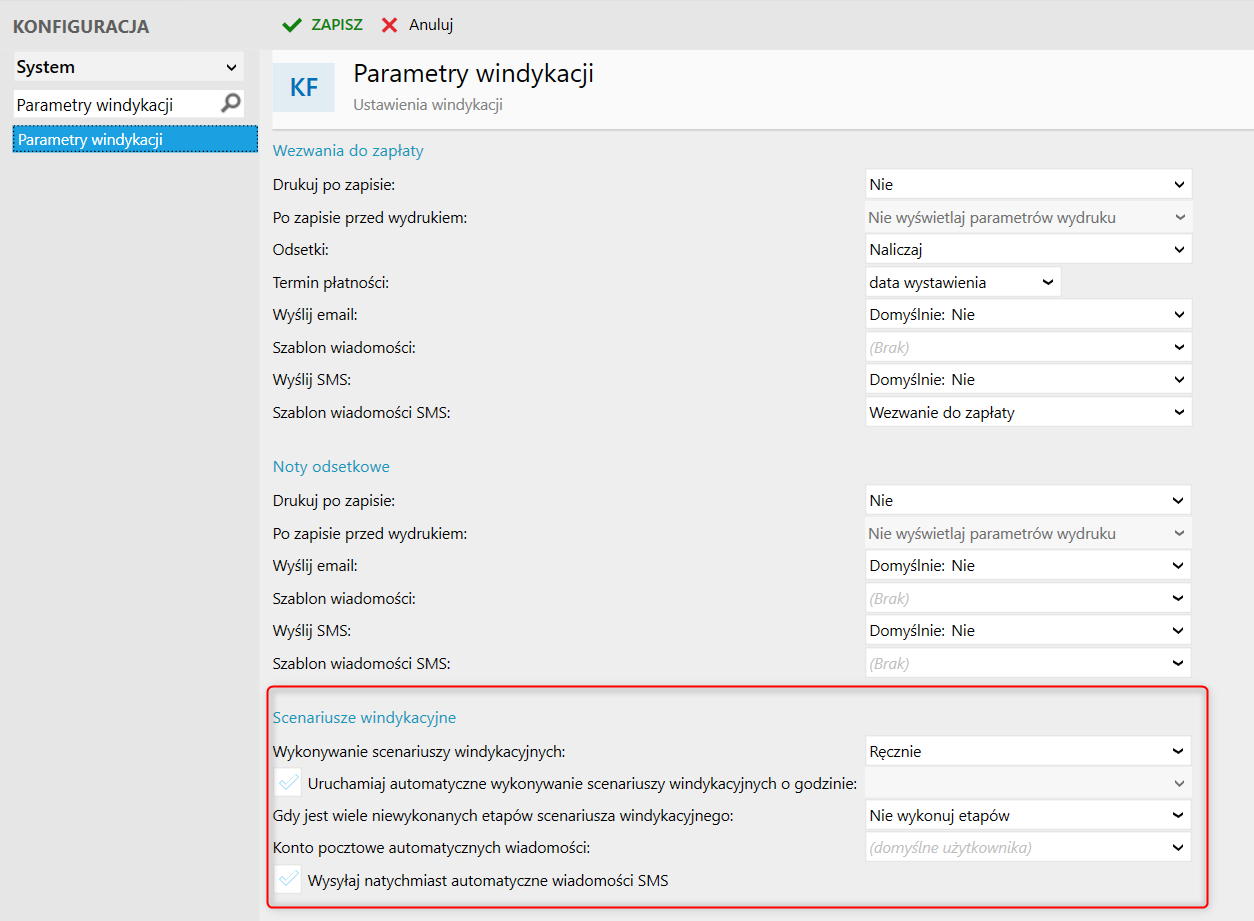
Task: Open Wyślij SMS dropdown under Wezwania do zapłaty
Action: click(1028, 380)
